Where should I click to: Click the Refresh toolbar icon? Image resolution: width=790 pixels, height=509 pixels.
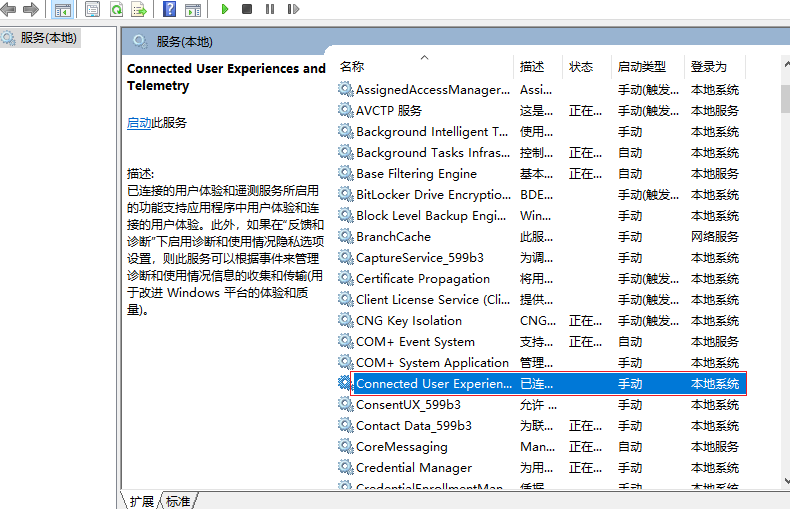tap(116, 9)
